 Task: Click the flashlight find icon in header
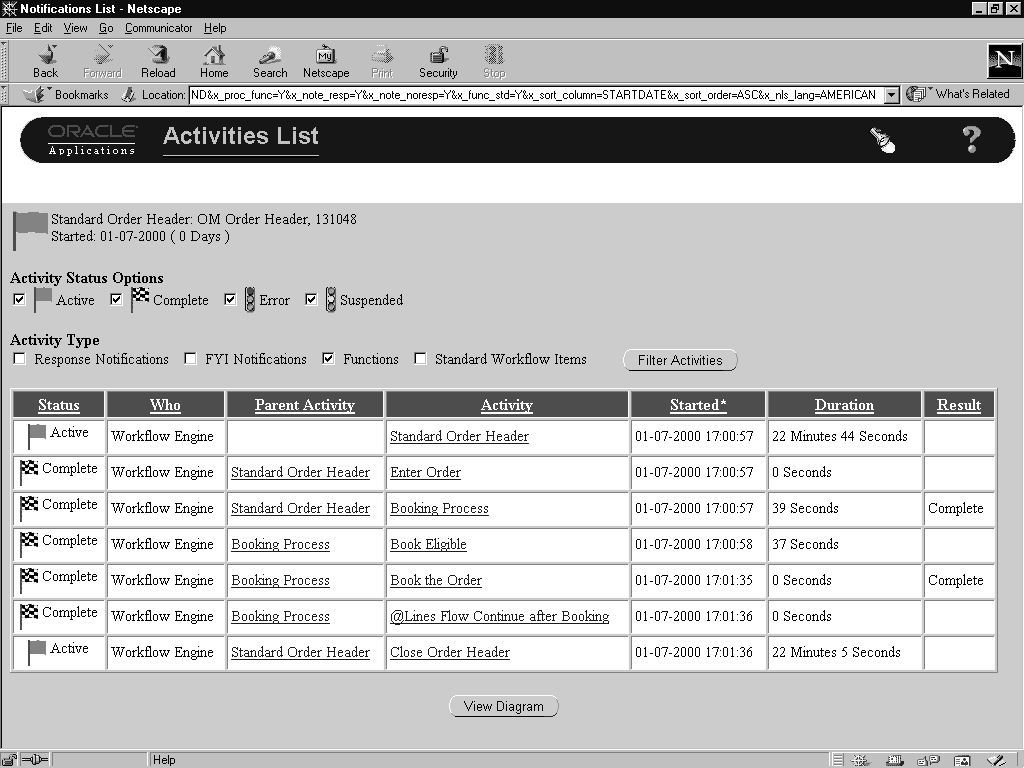[x=882, y=140]
